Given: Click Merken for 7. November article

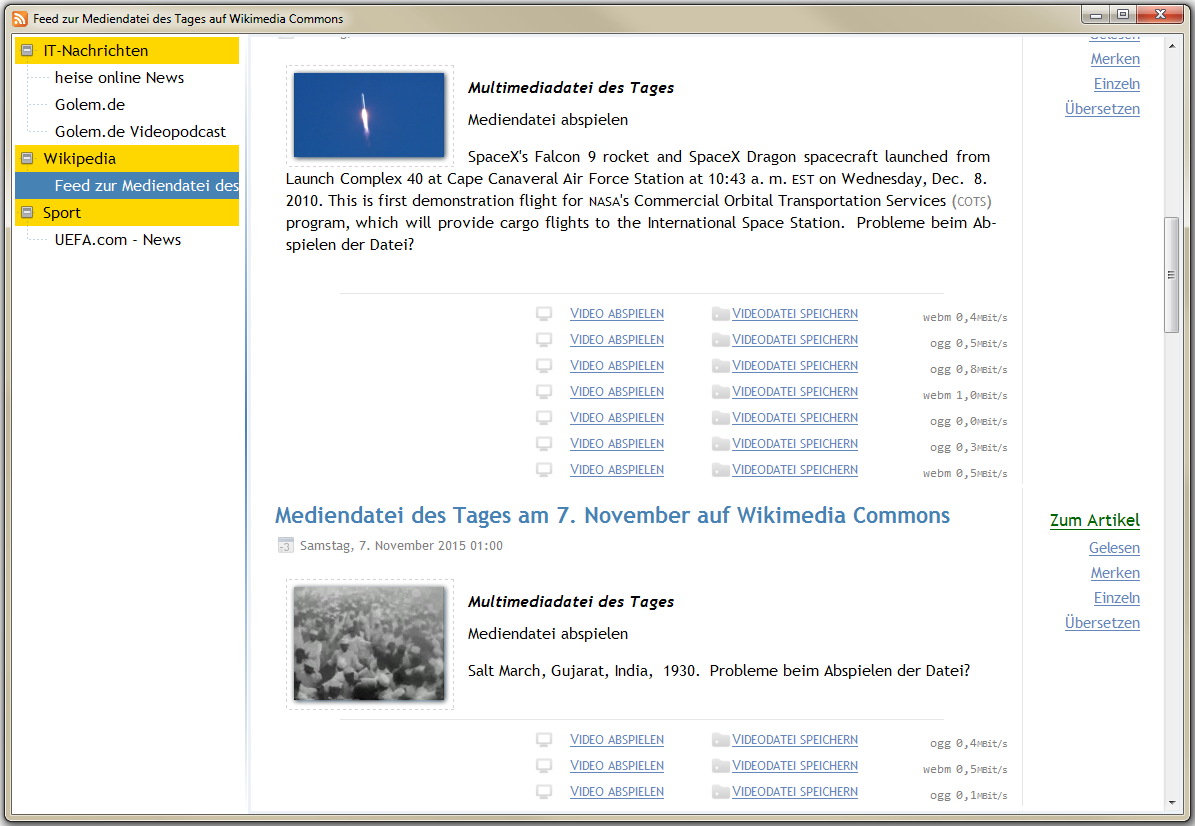Looking at the screenshot, I should tap(1115, 573).
